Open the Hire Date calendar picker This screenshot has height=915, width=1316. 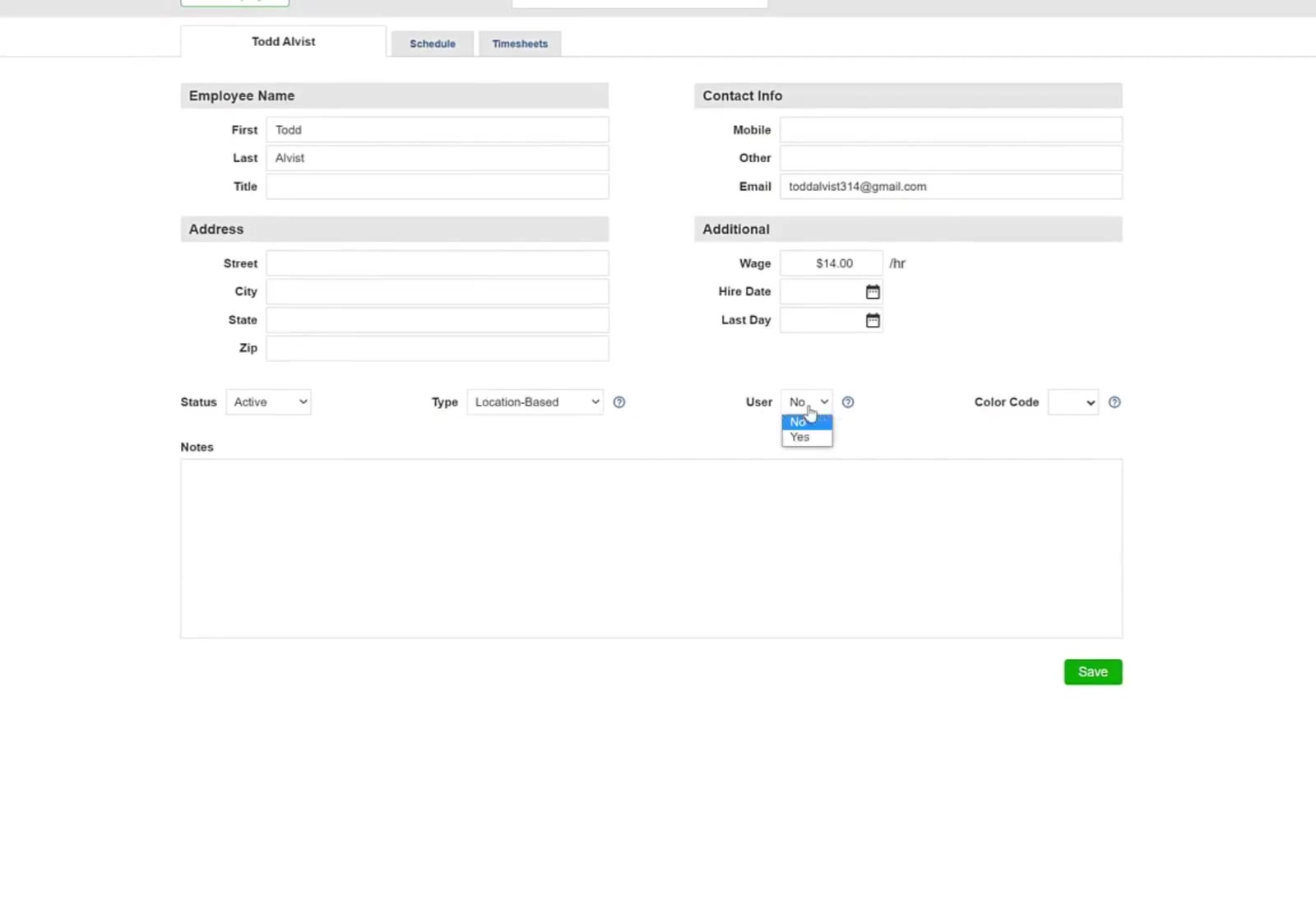pyautogui.click(x=873, y=292)
